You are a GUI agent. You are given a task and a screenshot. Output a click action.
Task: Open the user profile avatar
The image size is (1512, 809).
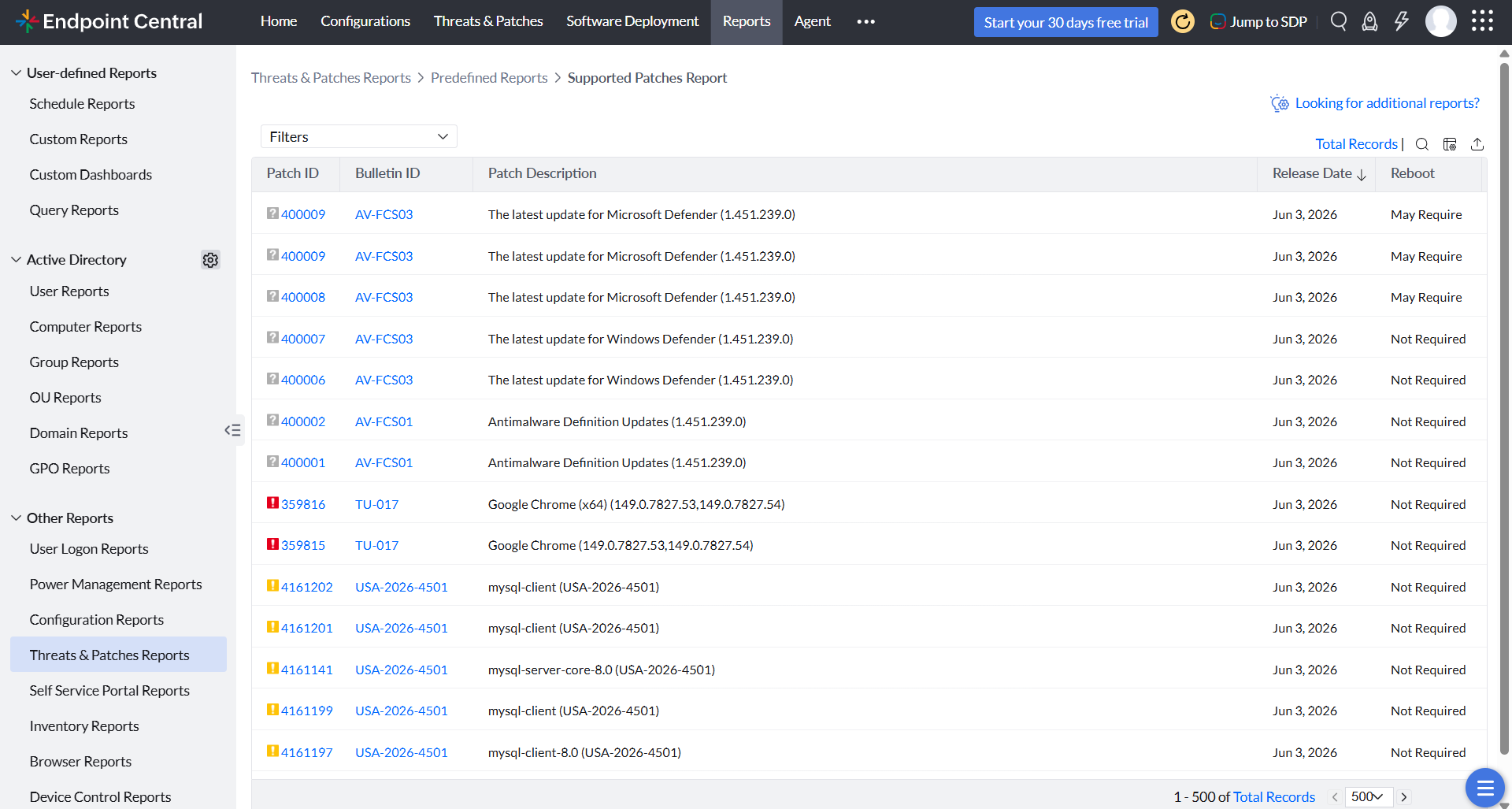click(x=1441, y=21)
